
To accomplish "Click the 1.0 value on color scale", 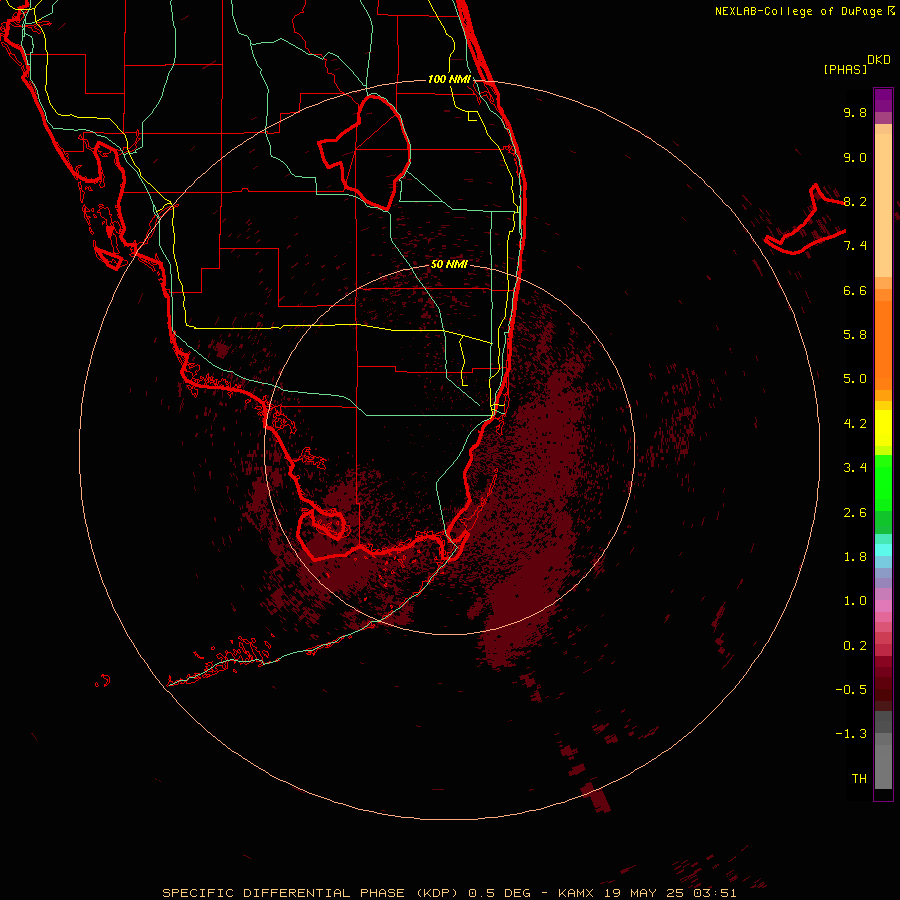I will point(855,601).
